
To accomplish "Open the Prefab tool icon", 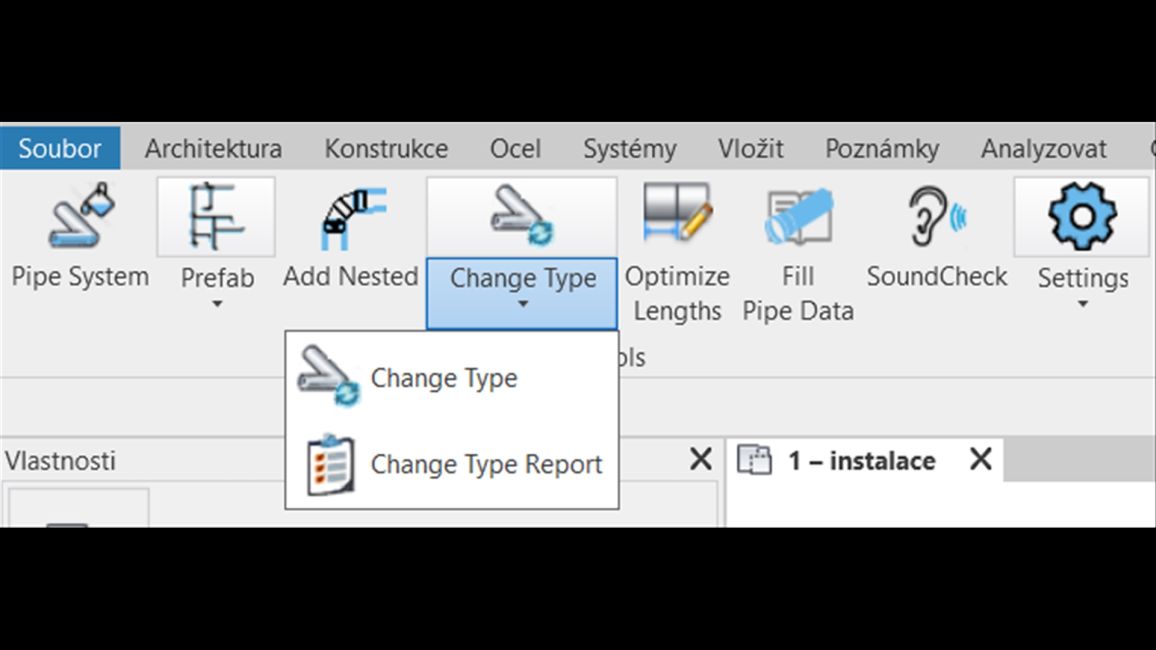I will pos(216,217).
